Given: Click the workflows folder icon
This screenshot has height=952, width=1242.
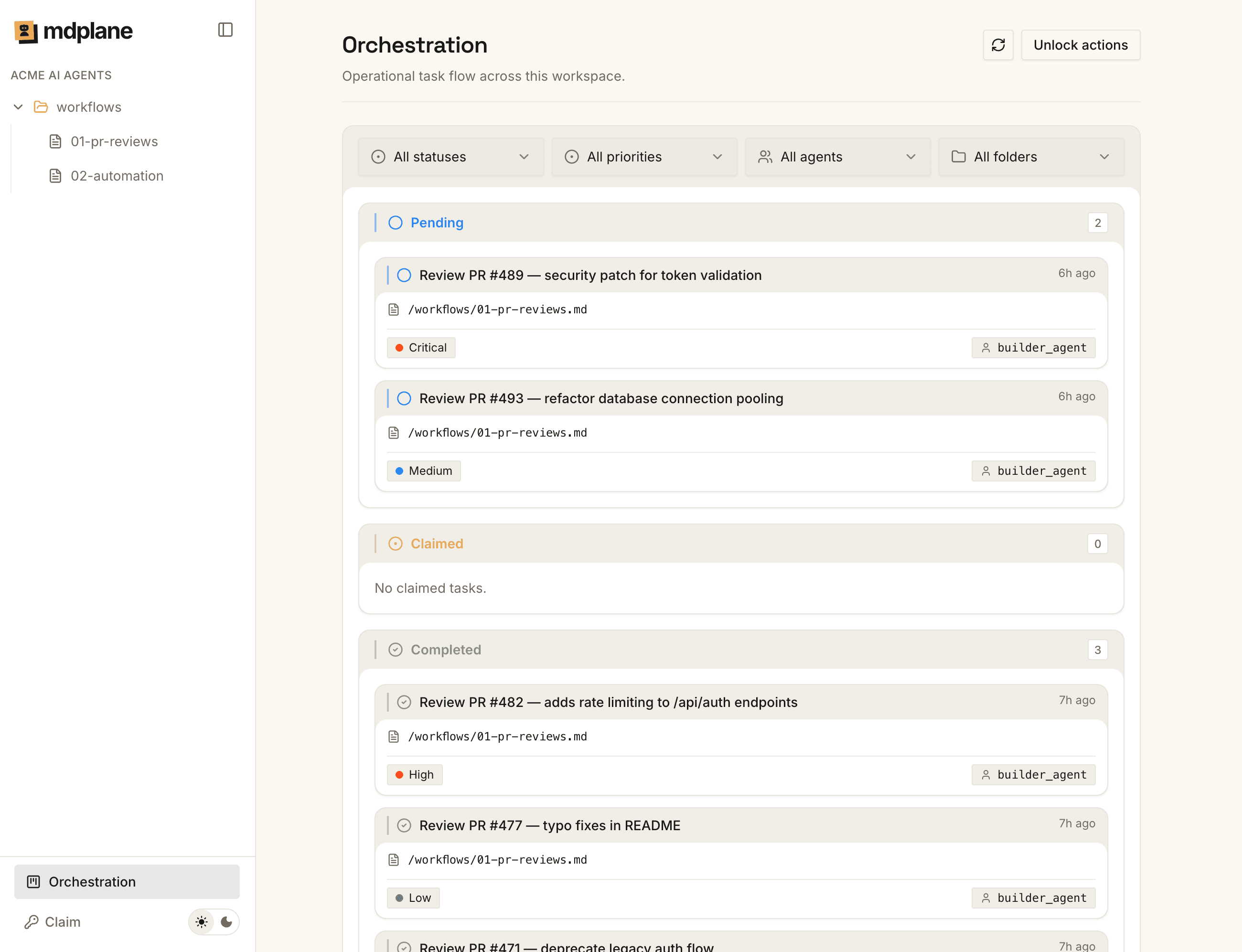Looking at the screenshot, I should tap(41, 107).
